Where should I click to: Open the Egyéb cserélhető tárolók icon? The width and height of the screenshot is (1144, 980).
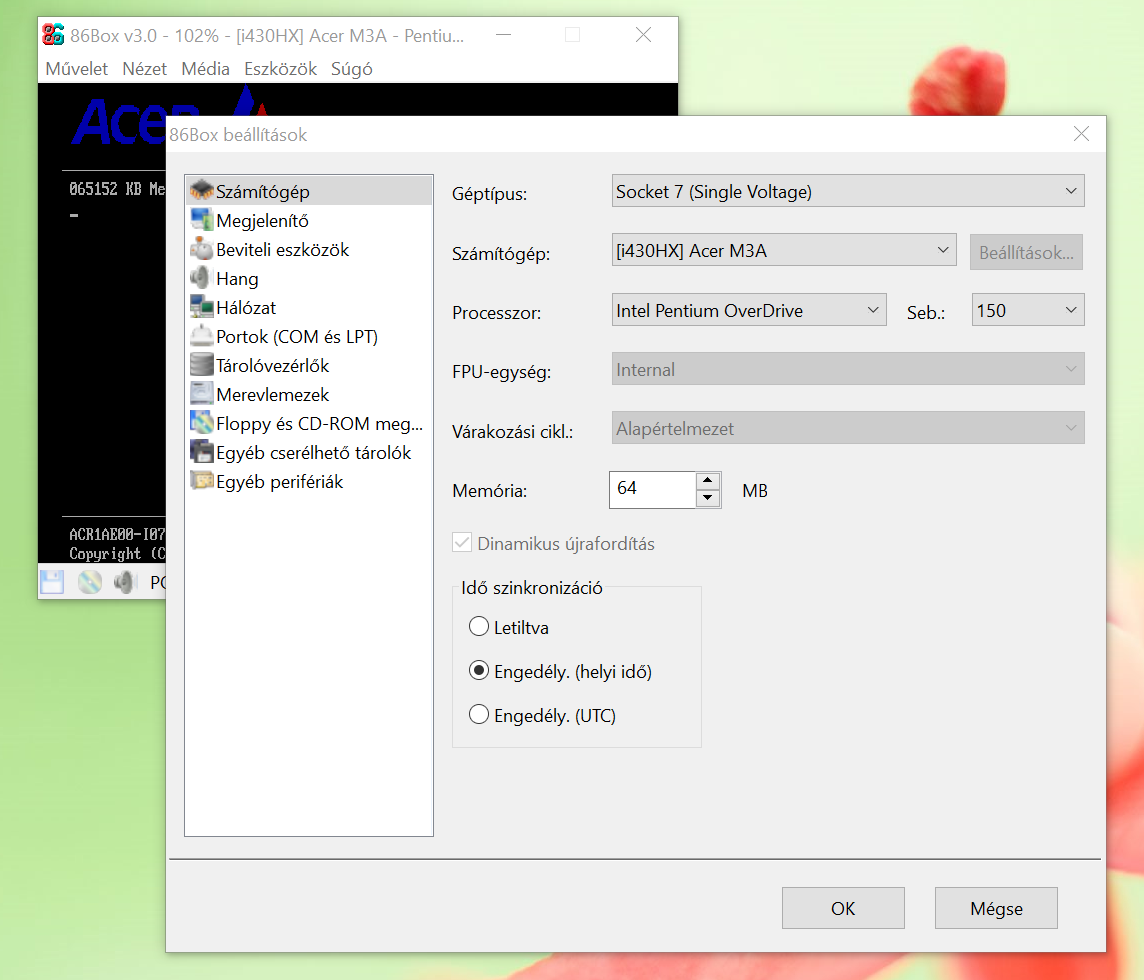click(201, 452)
